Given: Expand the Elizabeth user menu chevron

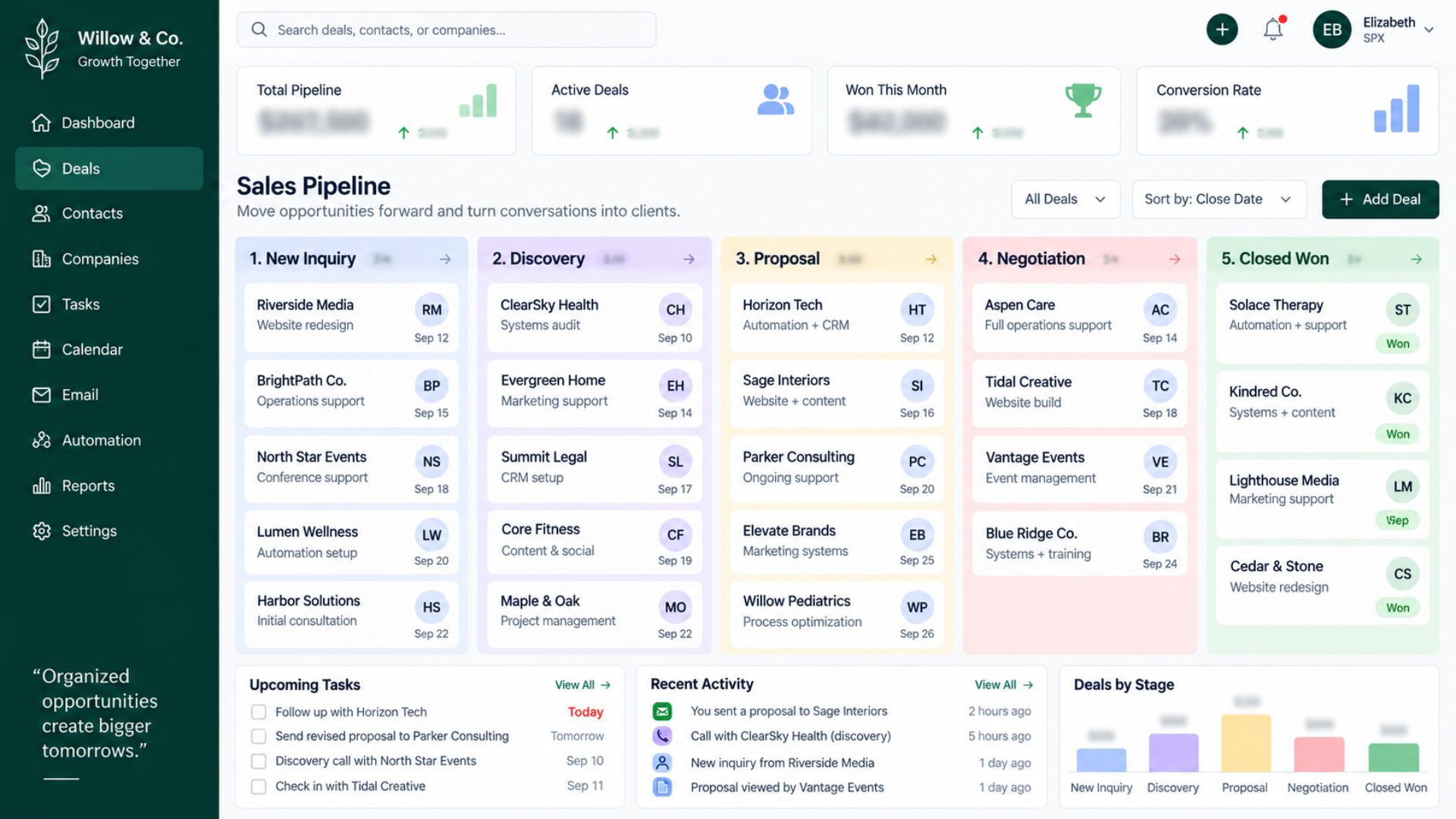Looking at the screenshot, I should (1429, 30).
